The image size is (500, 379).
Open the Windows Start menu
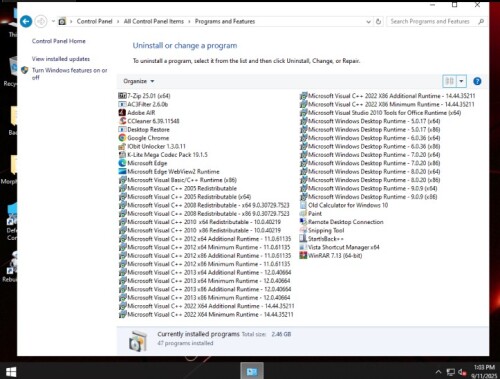pos(11,372)
